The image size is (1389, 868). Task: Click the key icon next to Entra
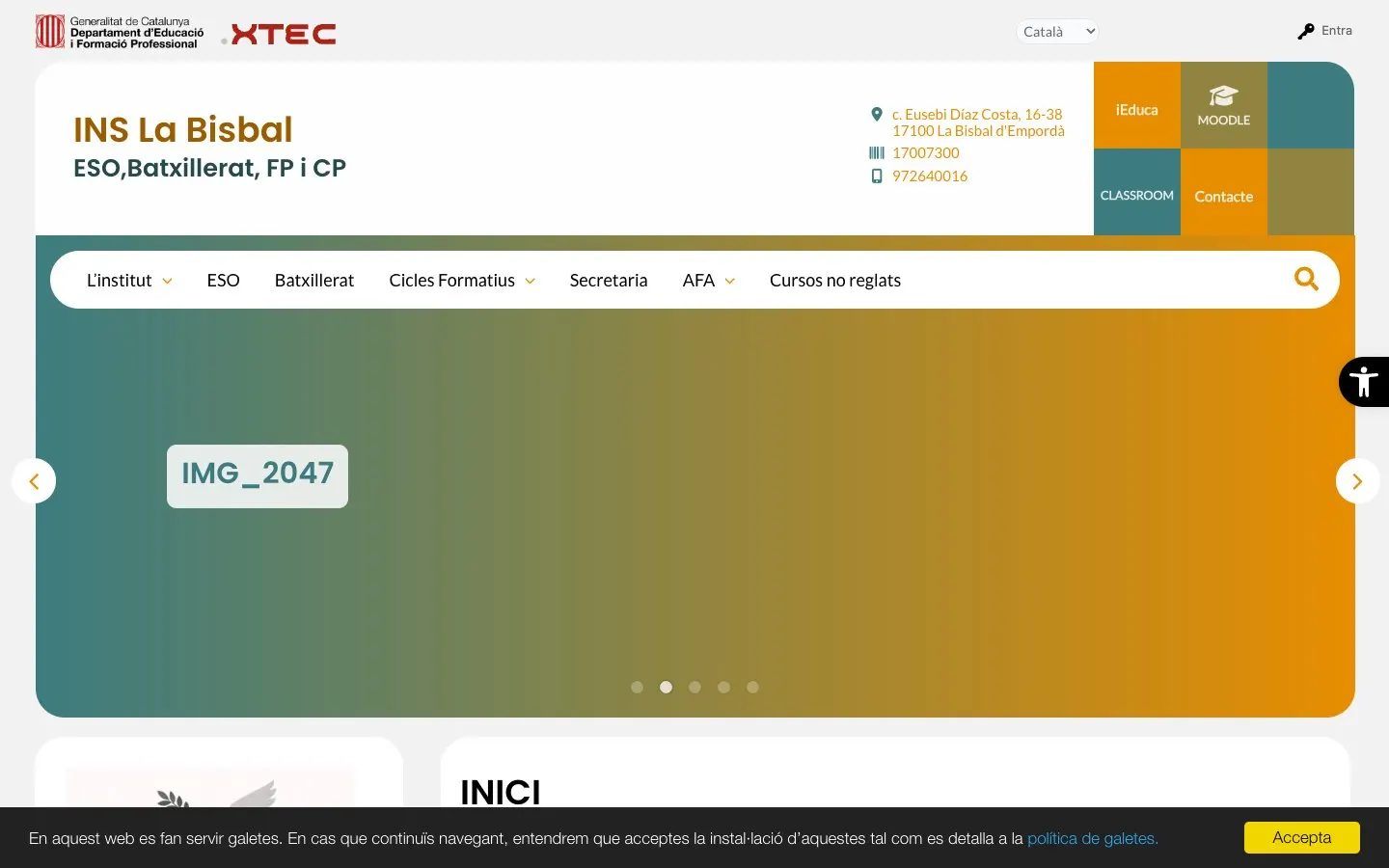tap(1306, 32)
